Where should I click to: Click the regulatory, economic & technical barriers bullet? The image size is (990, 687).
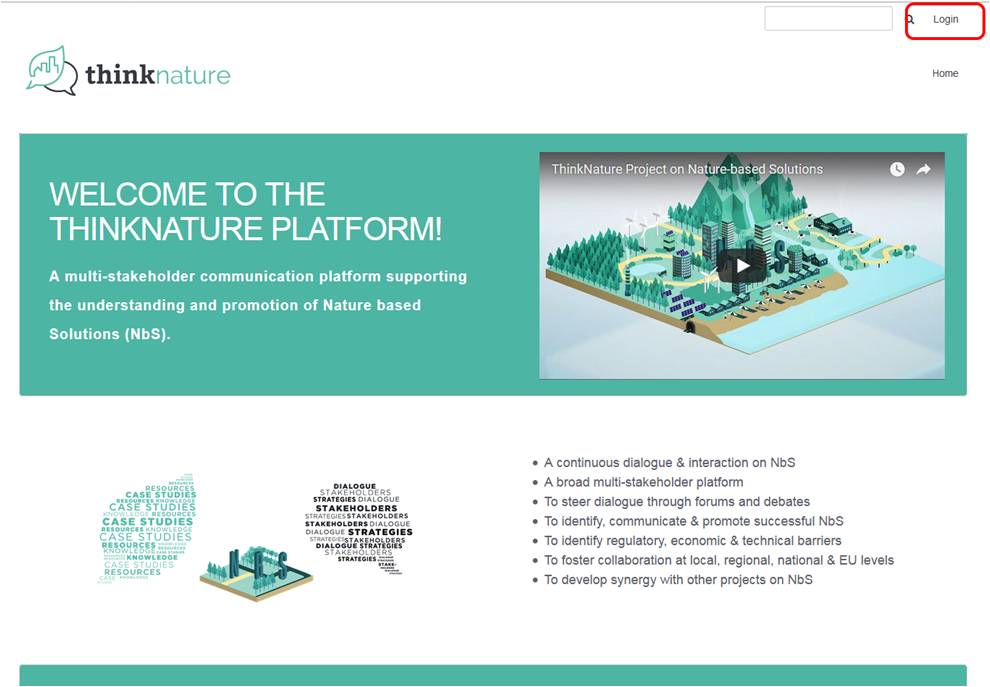click(692, 541)
